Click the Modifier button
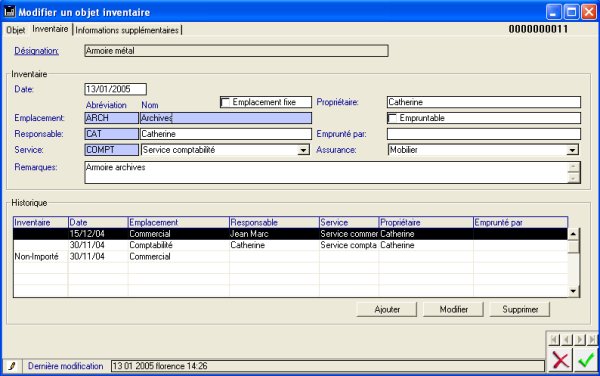Screen dimensions: 600x376 tap(453, 309)
